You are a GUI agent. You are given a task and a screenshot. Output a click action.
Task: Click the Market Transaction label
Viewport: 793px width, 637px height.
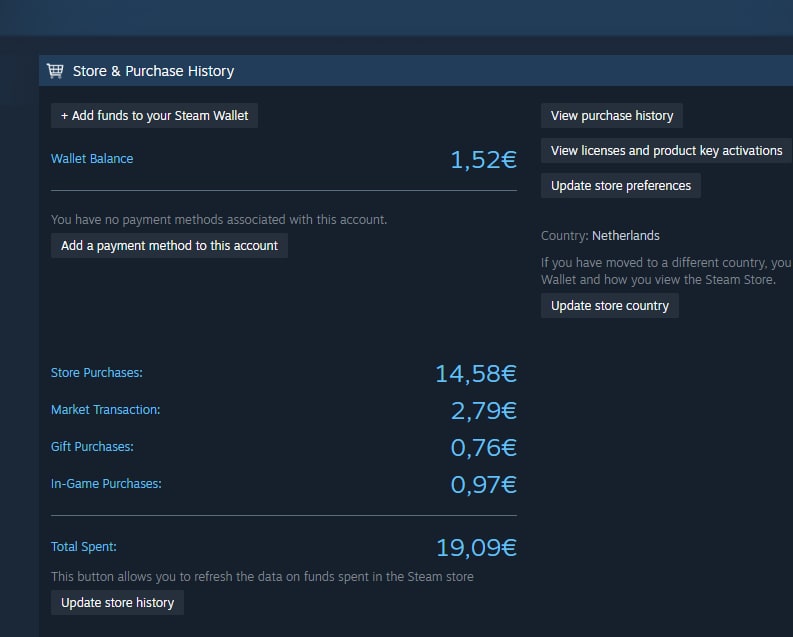[105, 410]
